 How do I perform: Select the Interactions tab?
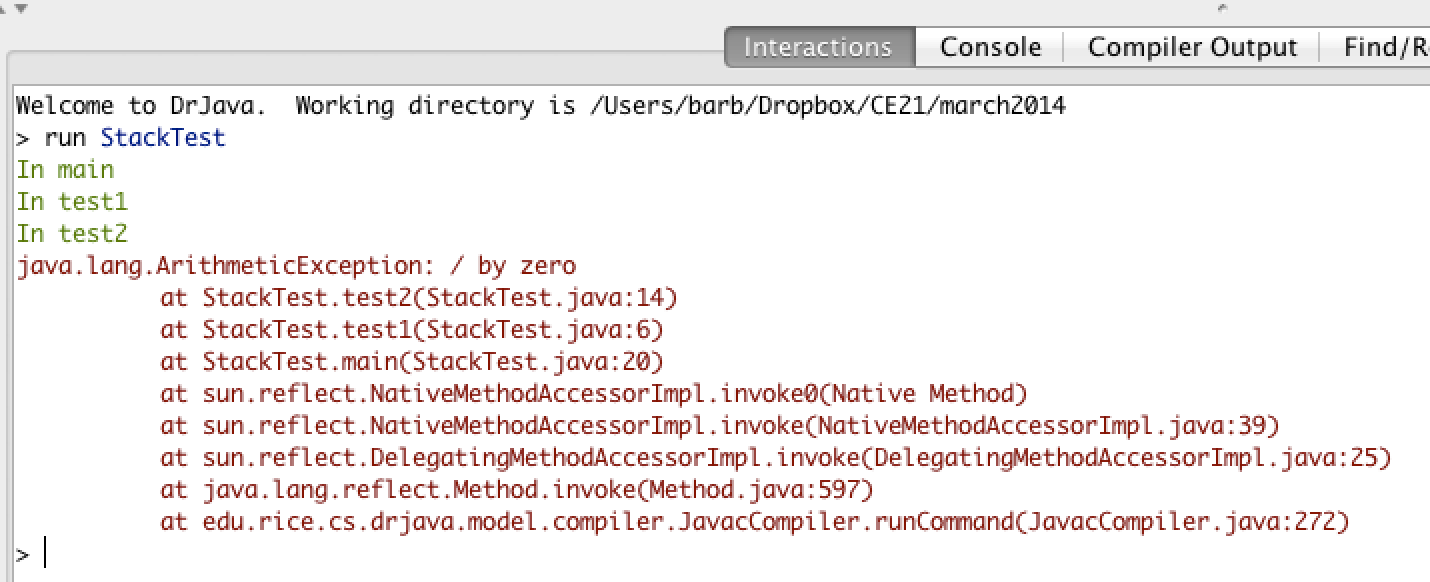pos(818,47)
